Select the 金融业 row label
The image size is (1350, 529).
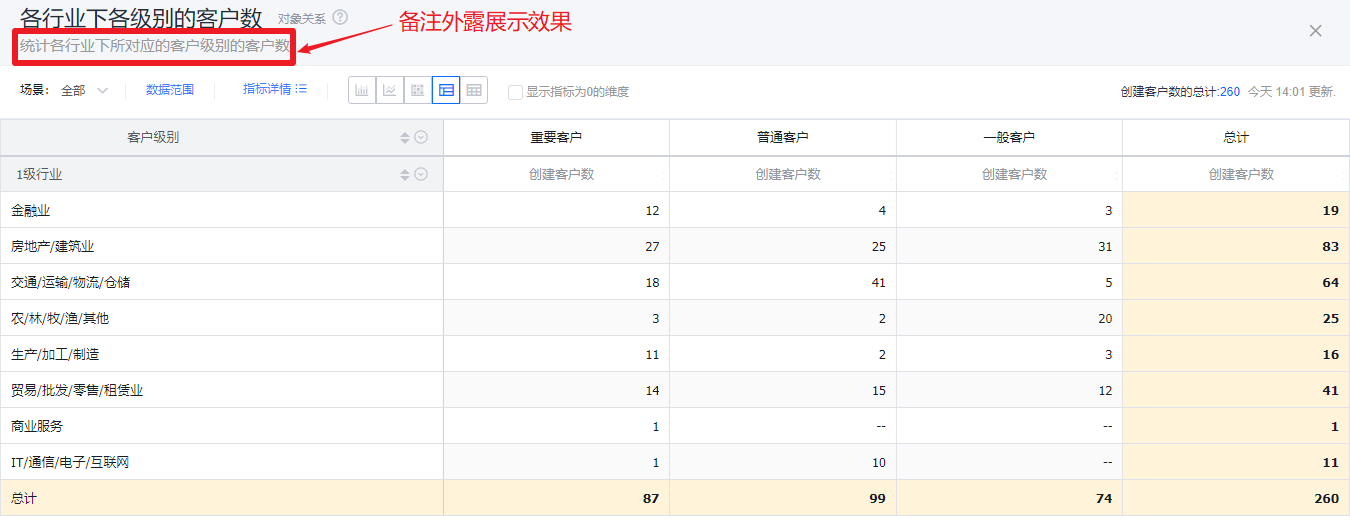(x=31, y=211)
